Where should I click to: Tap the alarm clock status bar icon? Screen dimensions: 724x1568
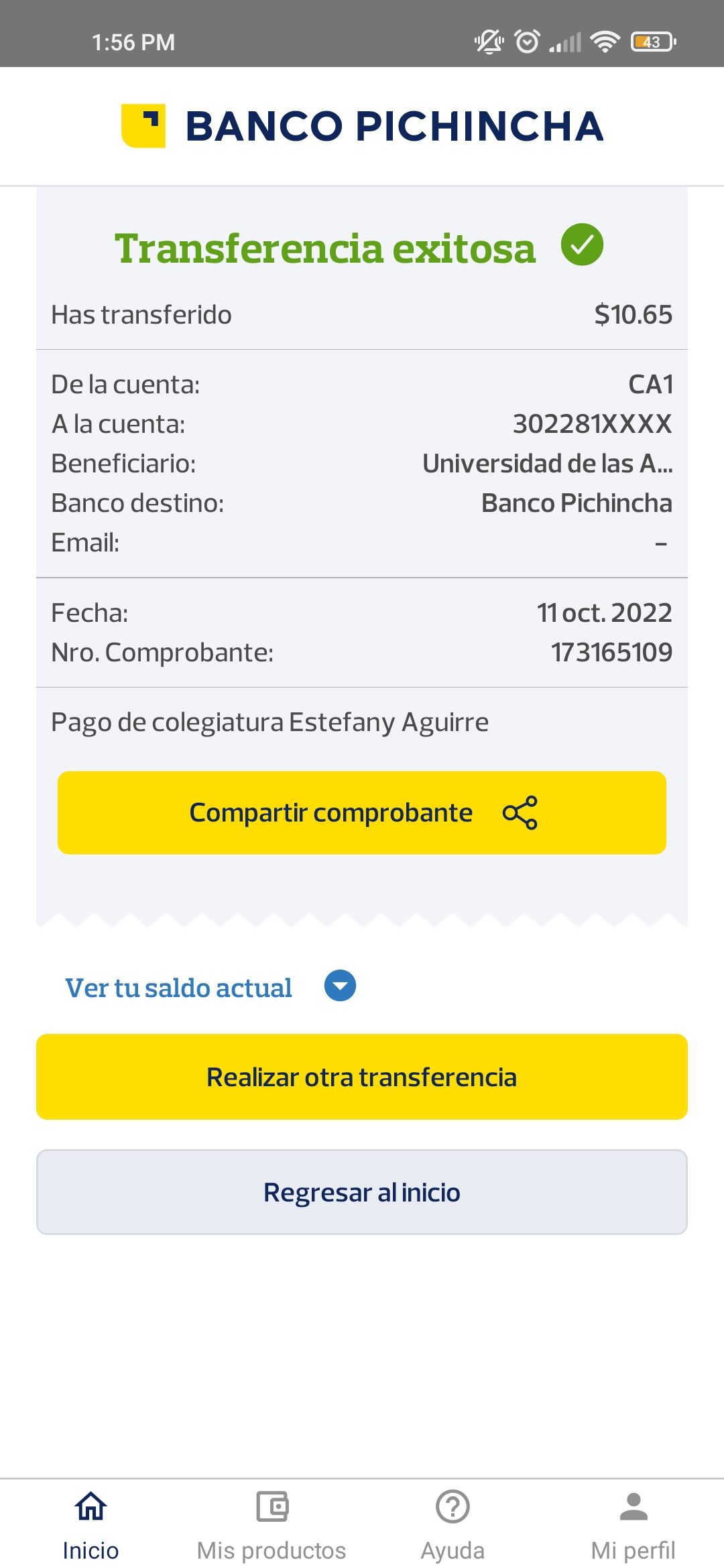527,42
